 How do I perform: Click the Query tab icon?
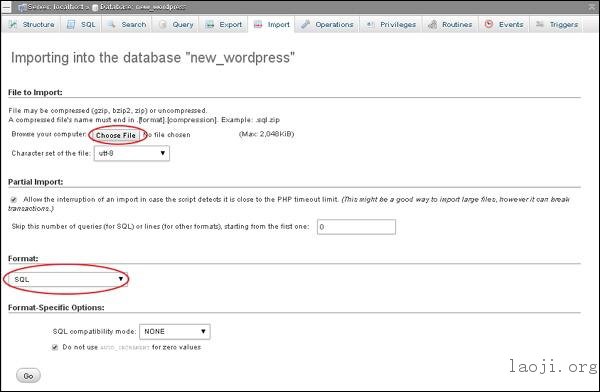163,24
